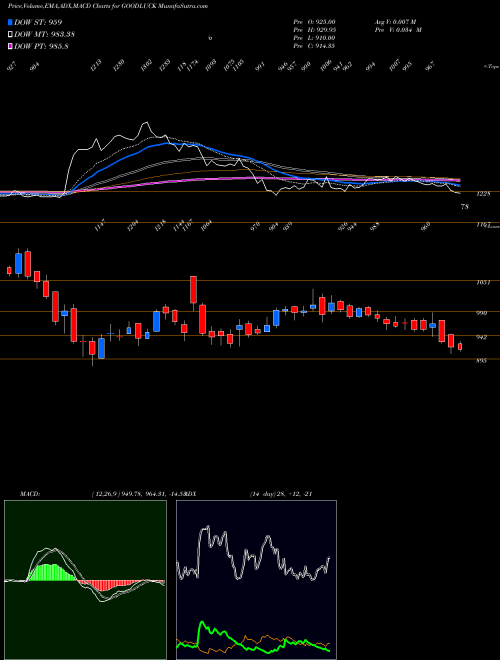Click the 'Pre O: 925.00' open value

(314, 21)
